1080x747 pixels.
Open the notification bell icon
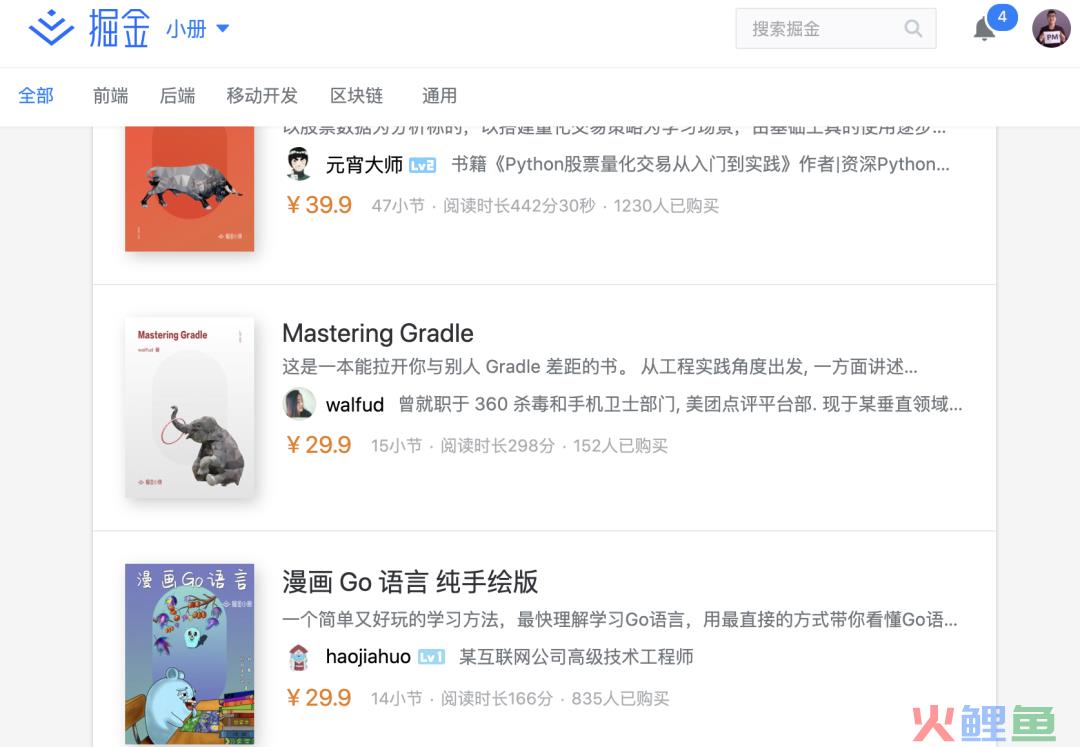pyautogui.click(x=984, y=29)
